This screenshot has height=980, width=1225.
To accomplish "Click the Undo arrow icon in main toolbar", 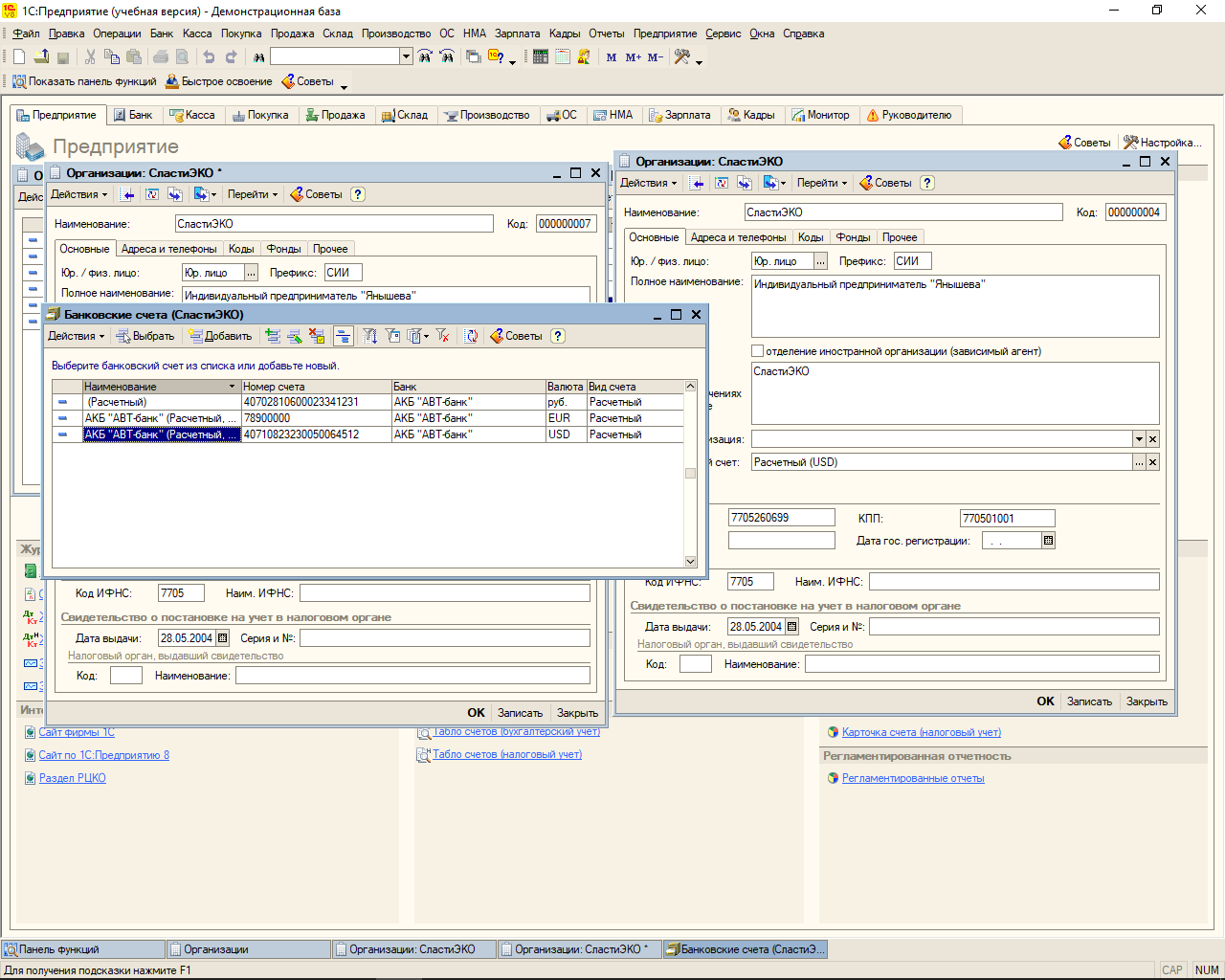I will tap(210, 57).
